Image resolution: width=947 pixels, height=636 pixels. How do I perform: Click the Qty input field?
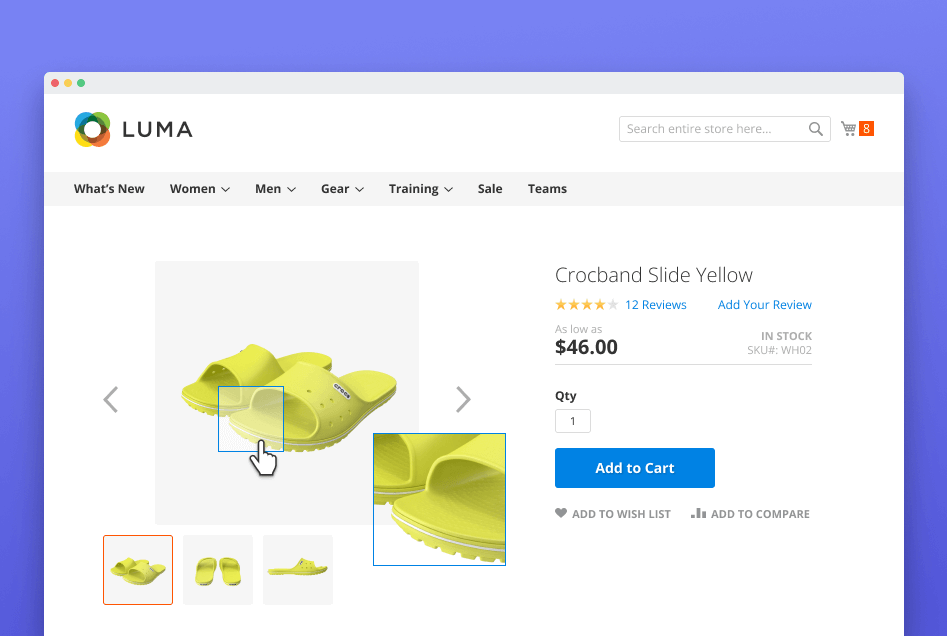click(573, 422)
